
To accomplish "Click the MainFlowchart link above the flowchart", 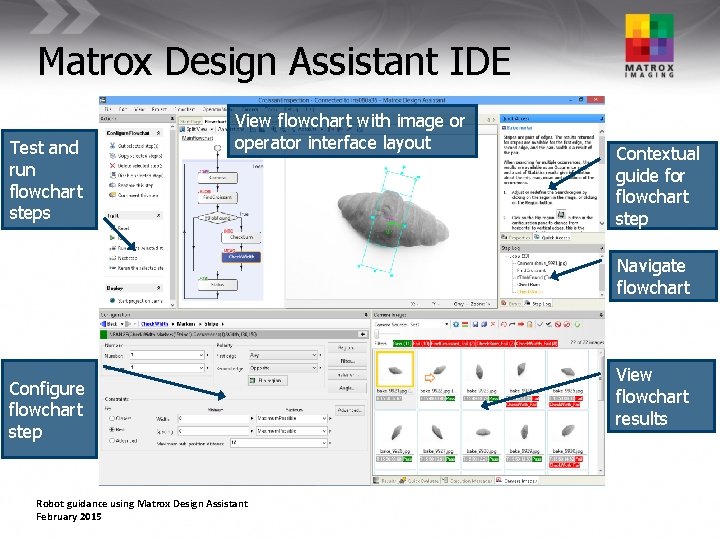I will click(x=197, y=138).
